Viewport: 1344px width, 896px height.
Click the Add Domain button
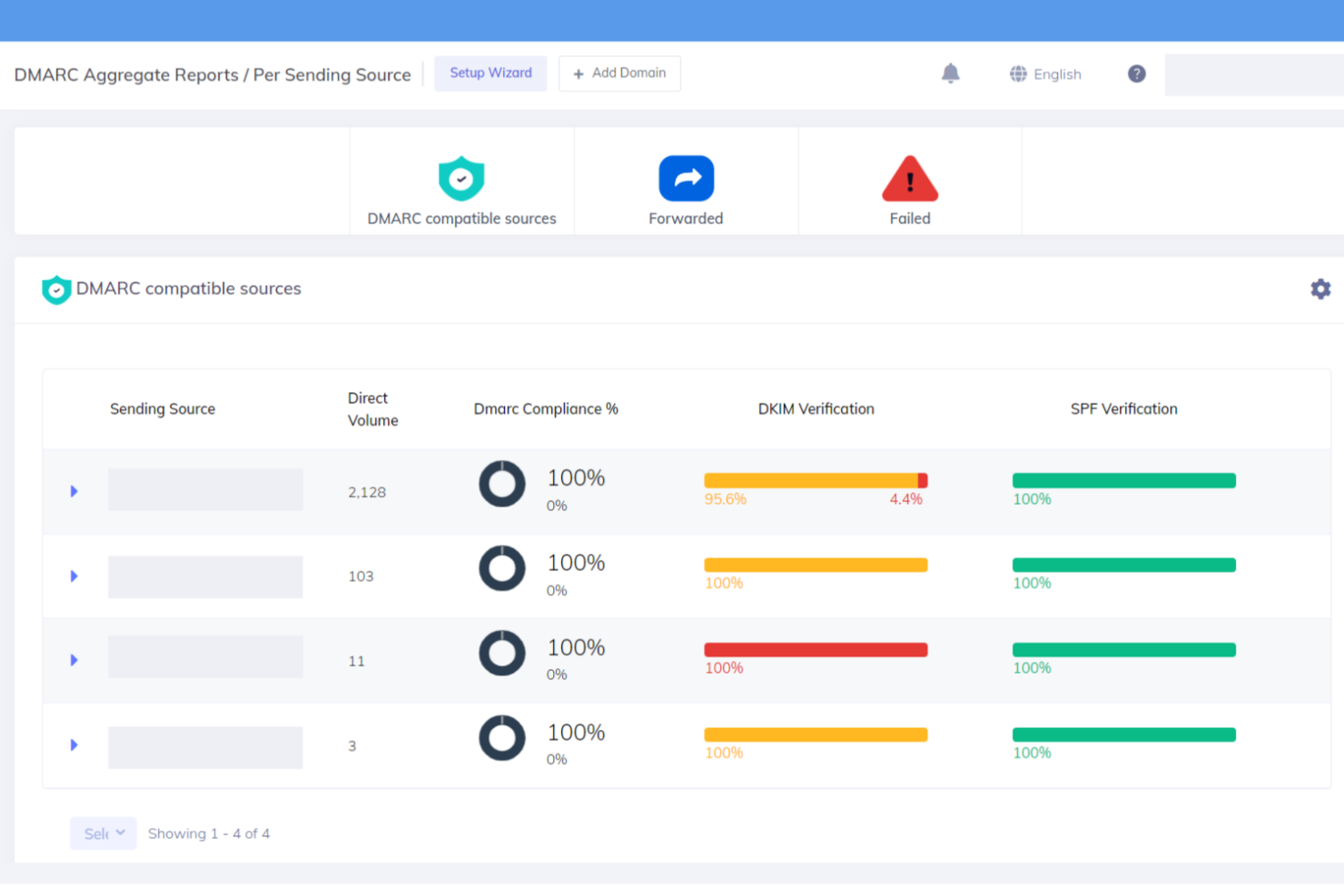pyautogui.click(x=619, y=74)
